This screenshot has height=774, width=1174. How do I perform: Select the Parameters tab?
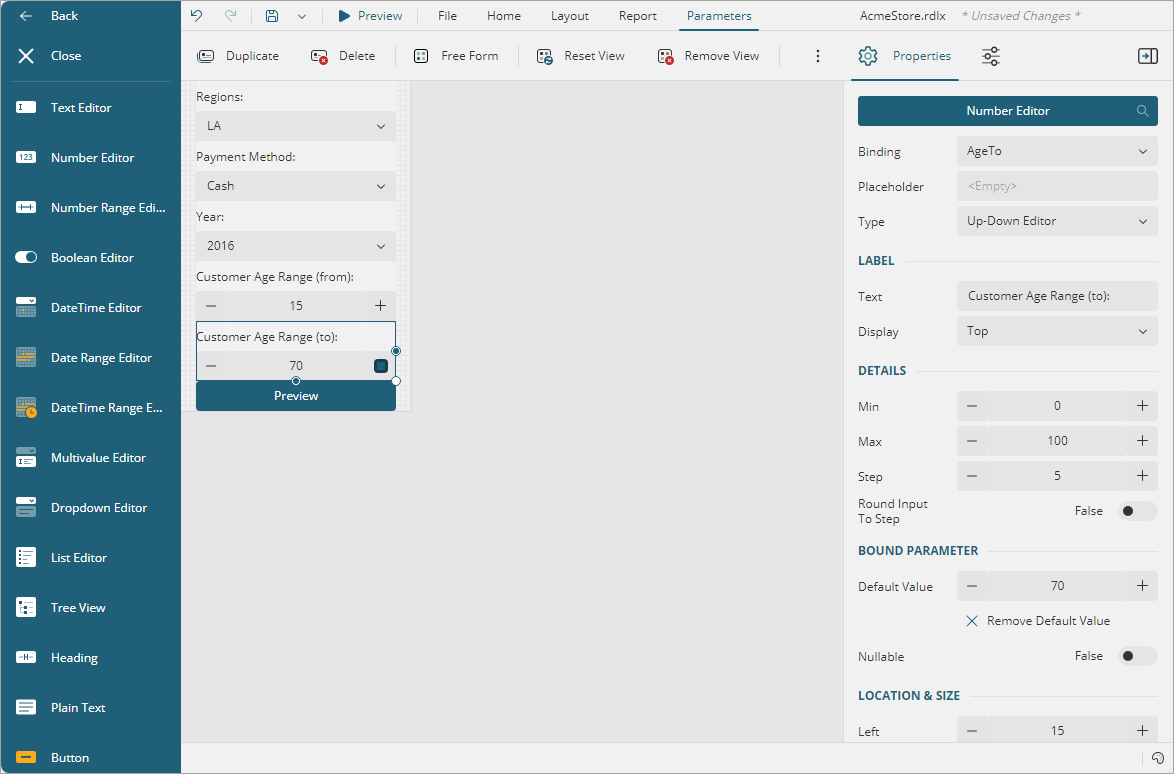(719, 16)
